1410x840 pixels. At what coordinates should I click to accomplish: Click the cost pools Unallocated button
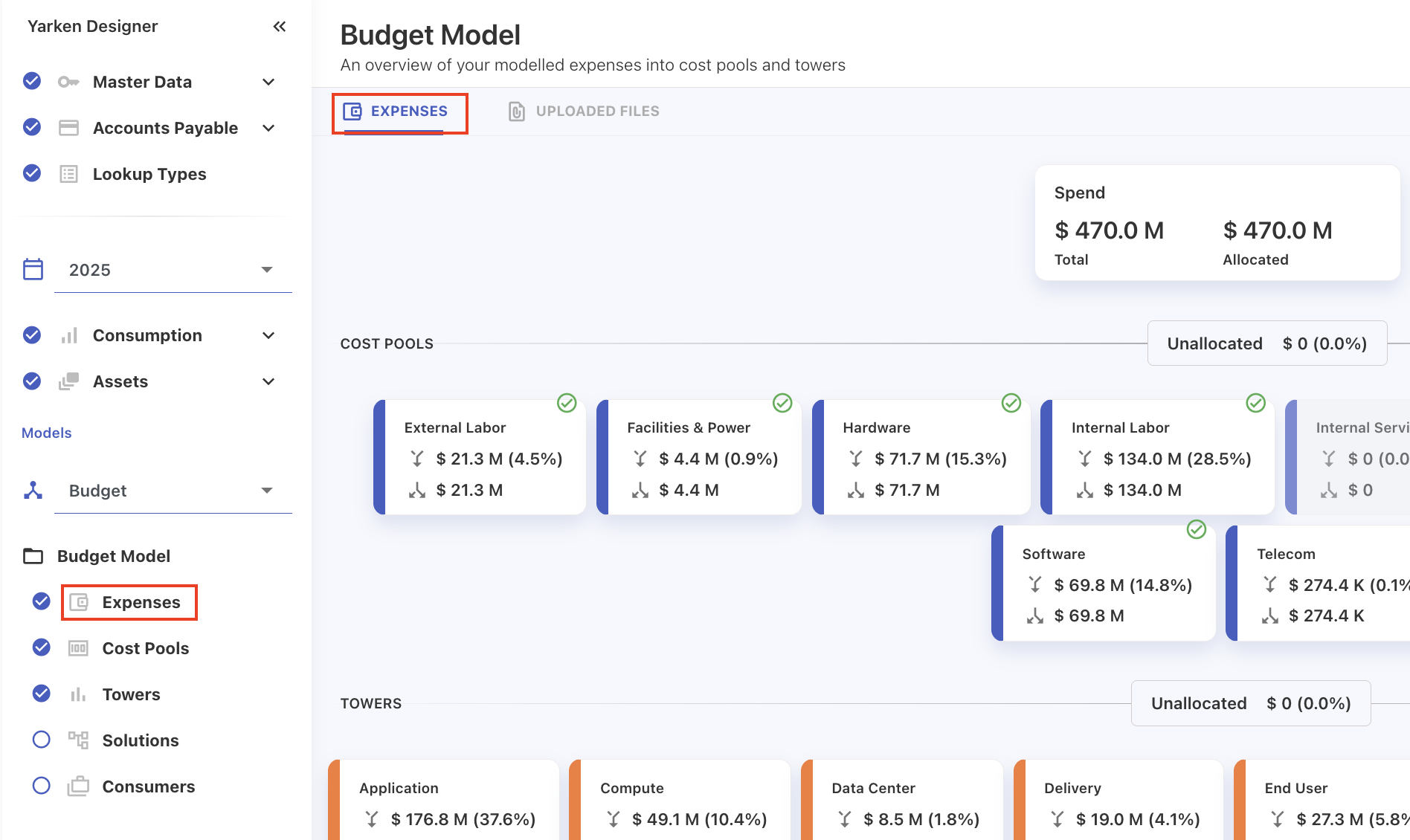coord(1266,343)
